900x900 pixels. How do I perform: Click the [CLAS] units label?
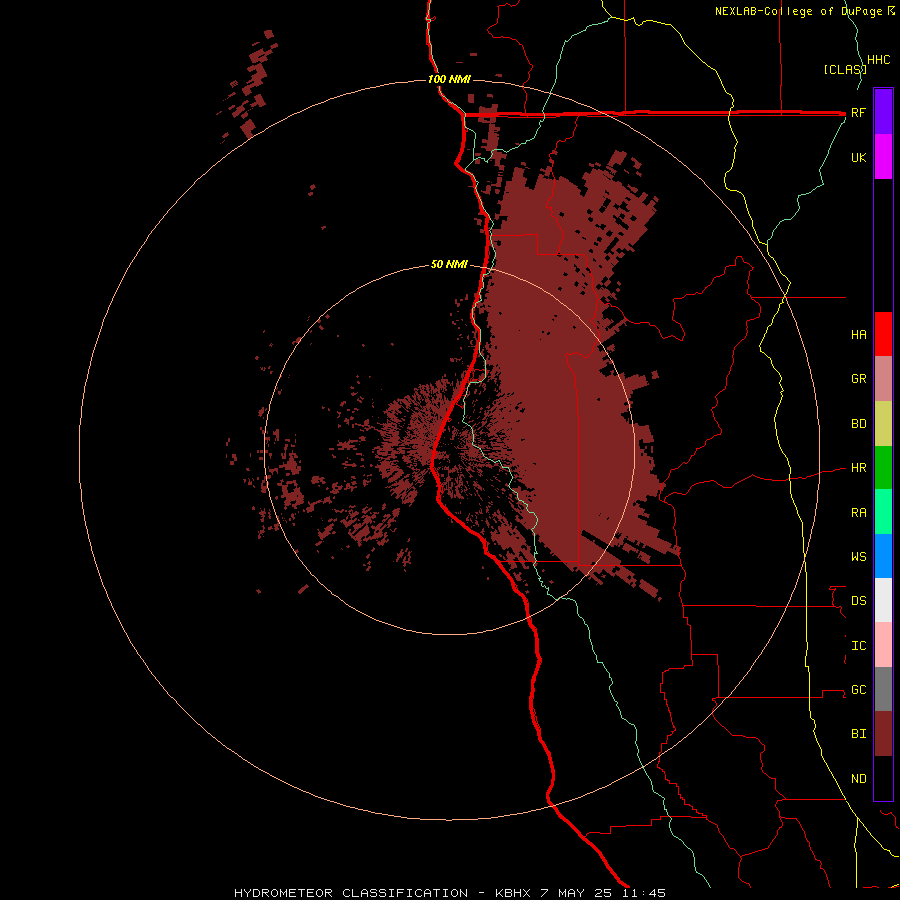pos(845,70)
